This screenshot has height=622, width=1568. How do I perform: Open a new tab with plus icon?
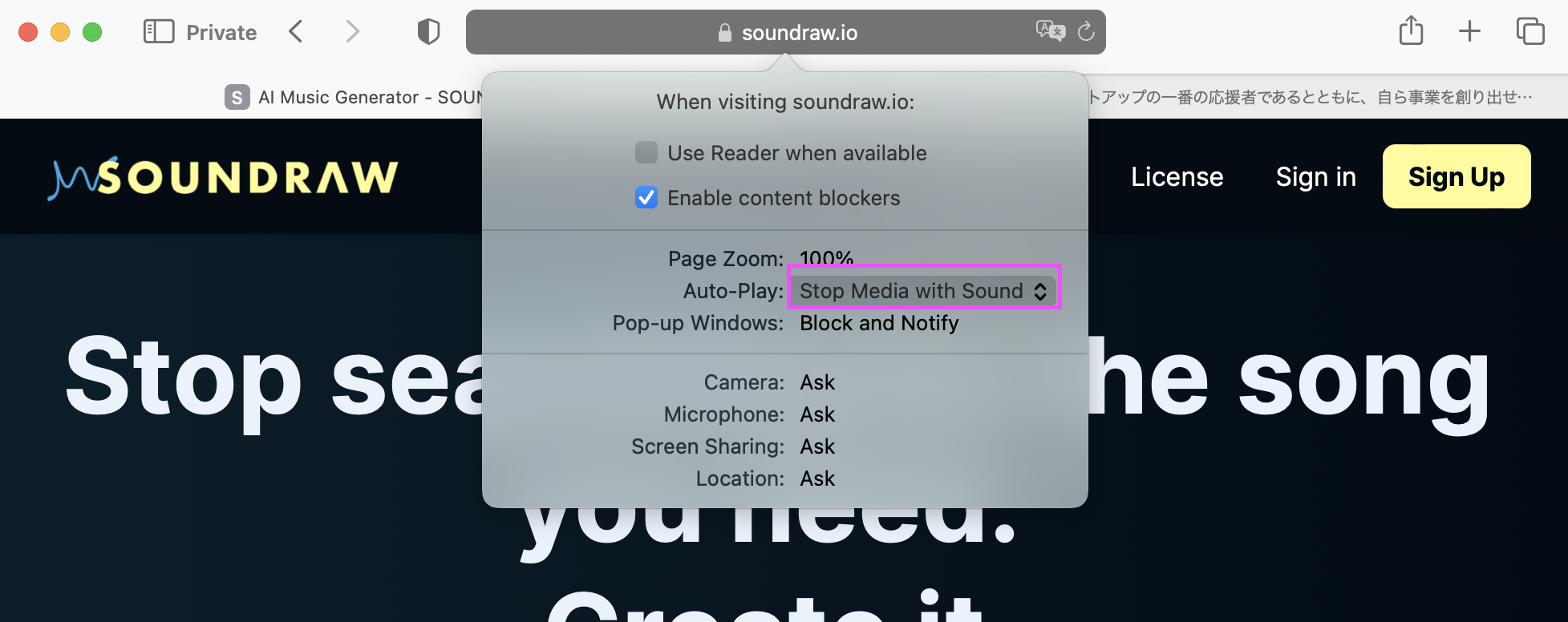(1469, 31)
